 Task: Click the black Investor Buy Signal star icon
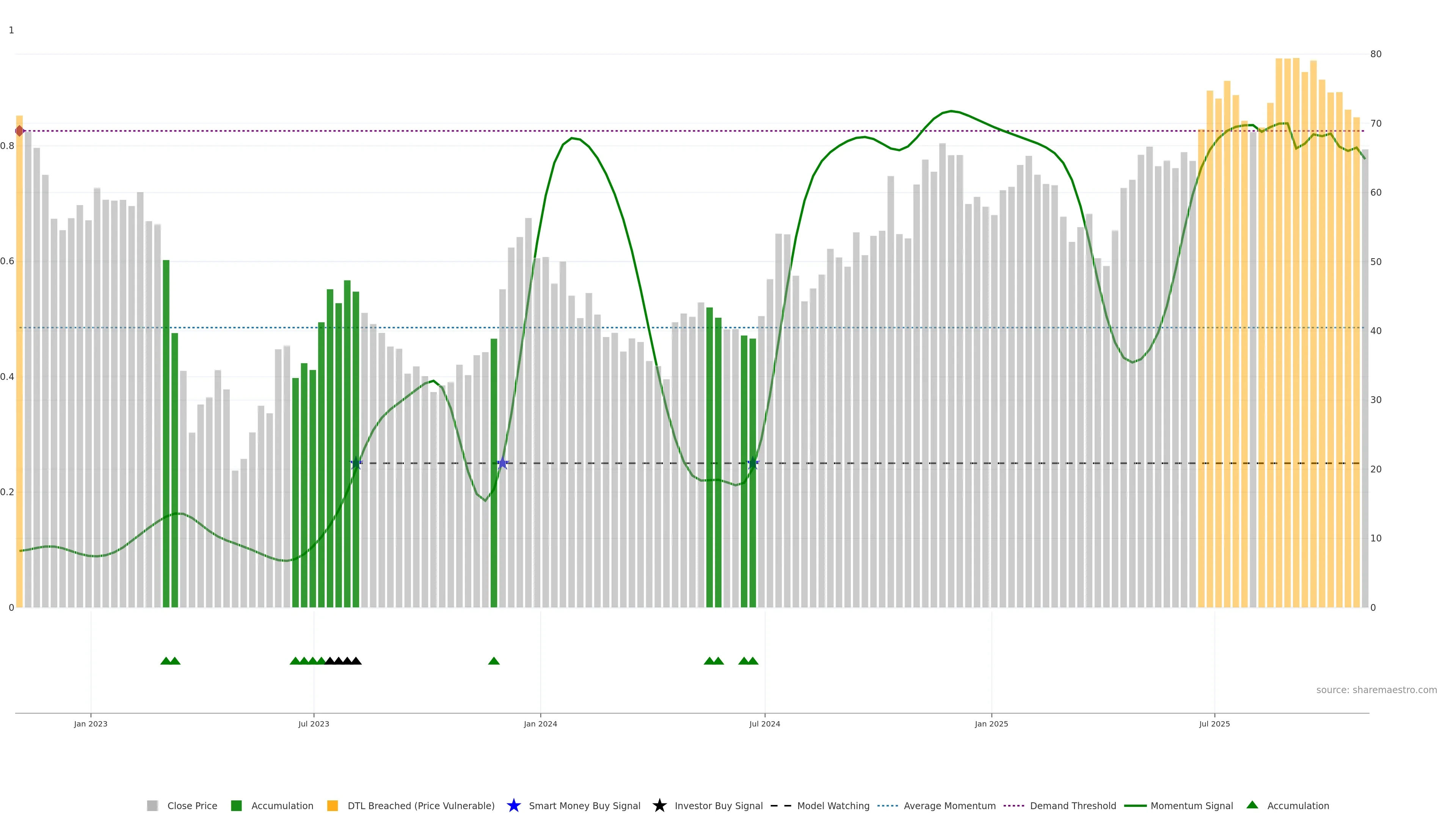[659, 805]
